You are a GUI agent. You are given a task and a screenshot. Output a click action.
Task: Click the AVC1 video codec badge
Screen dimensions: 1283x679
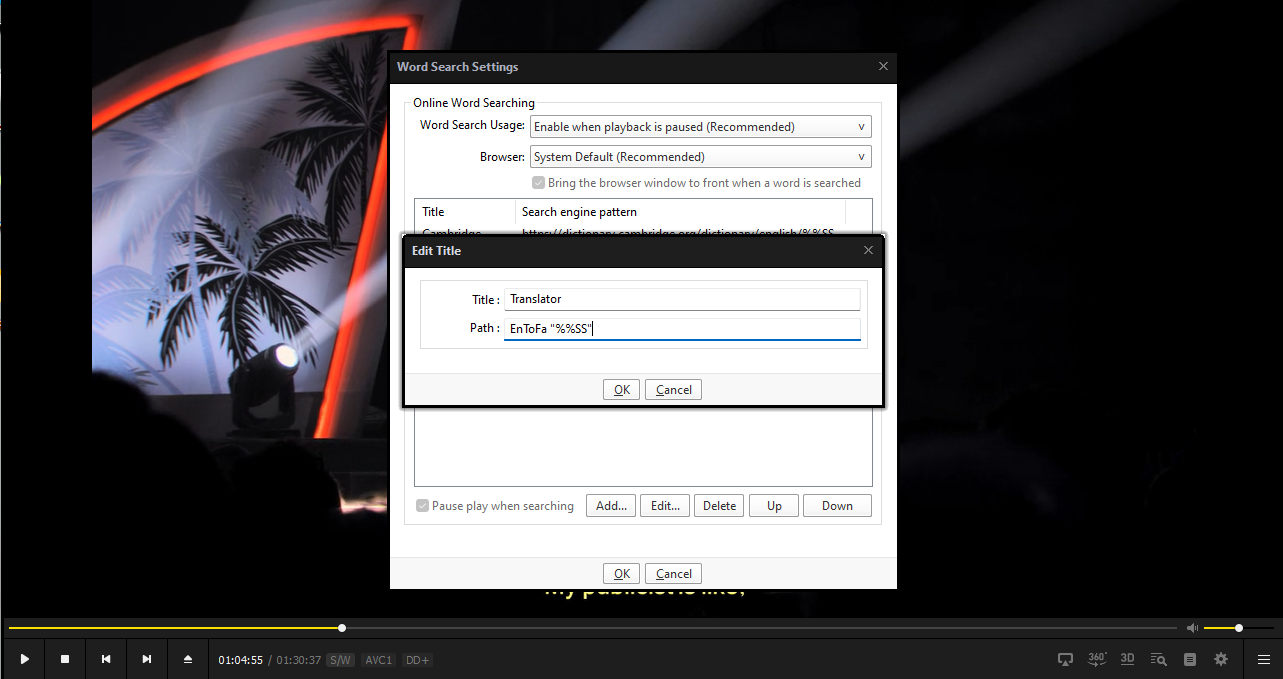pos(379,660)
